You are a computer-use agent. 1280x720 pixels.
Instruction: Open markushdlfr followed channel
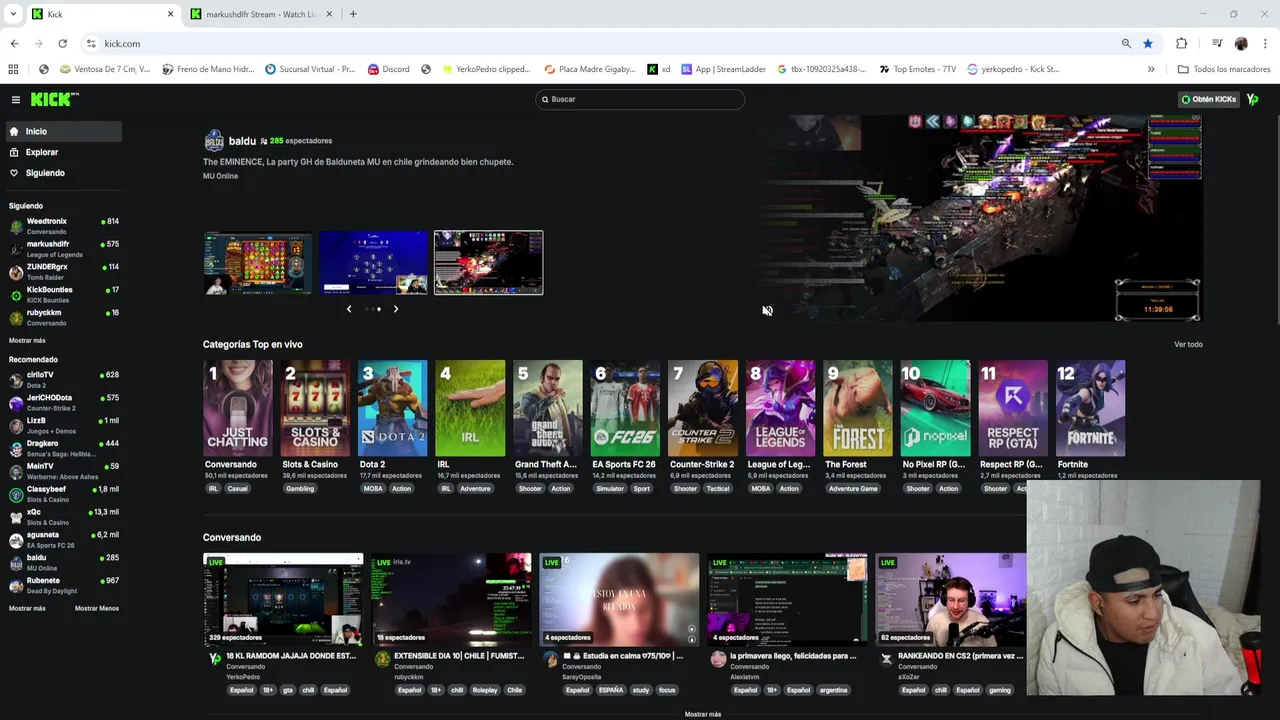(63, 249)
